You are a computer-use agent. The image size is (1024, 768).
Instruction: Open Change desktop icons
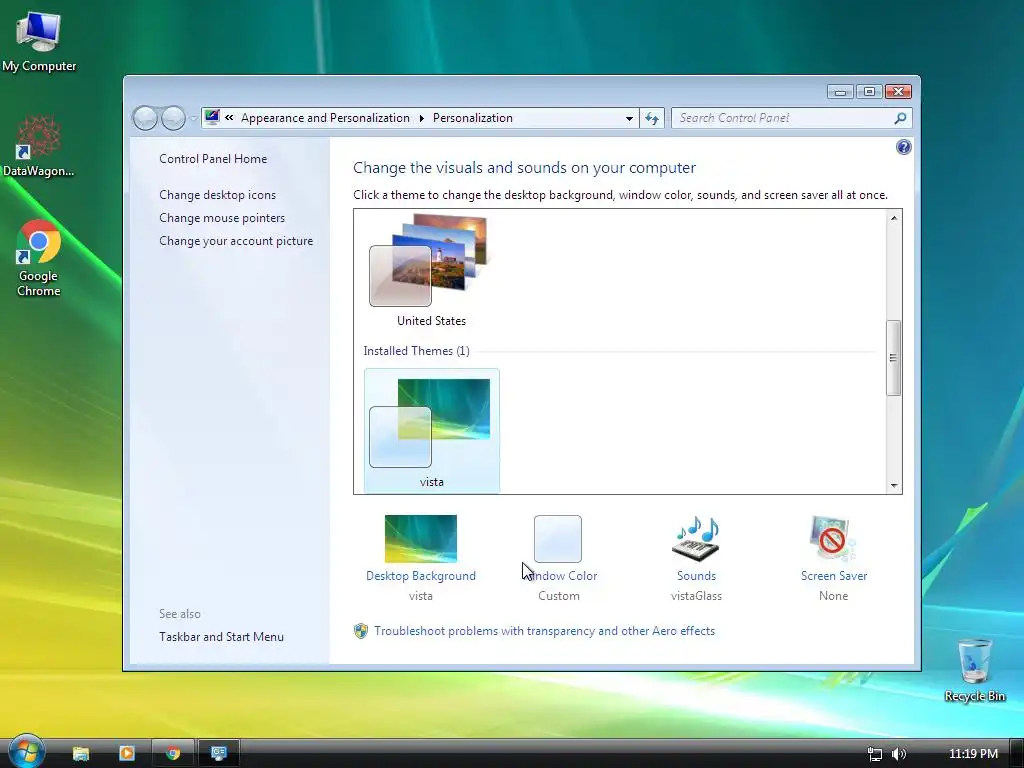[217, 195]
